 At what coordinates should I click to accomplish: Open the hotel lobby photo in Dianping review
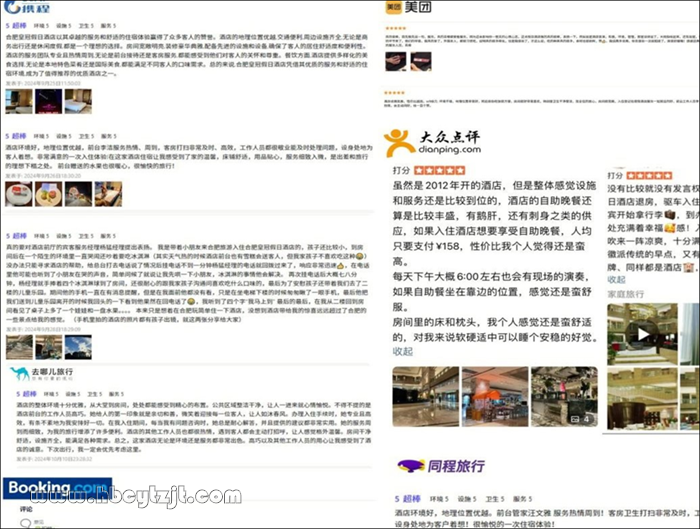pyautogui.click(x=425, y=397)
